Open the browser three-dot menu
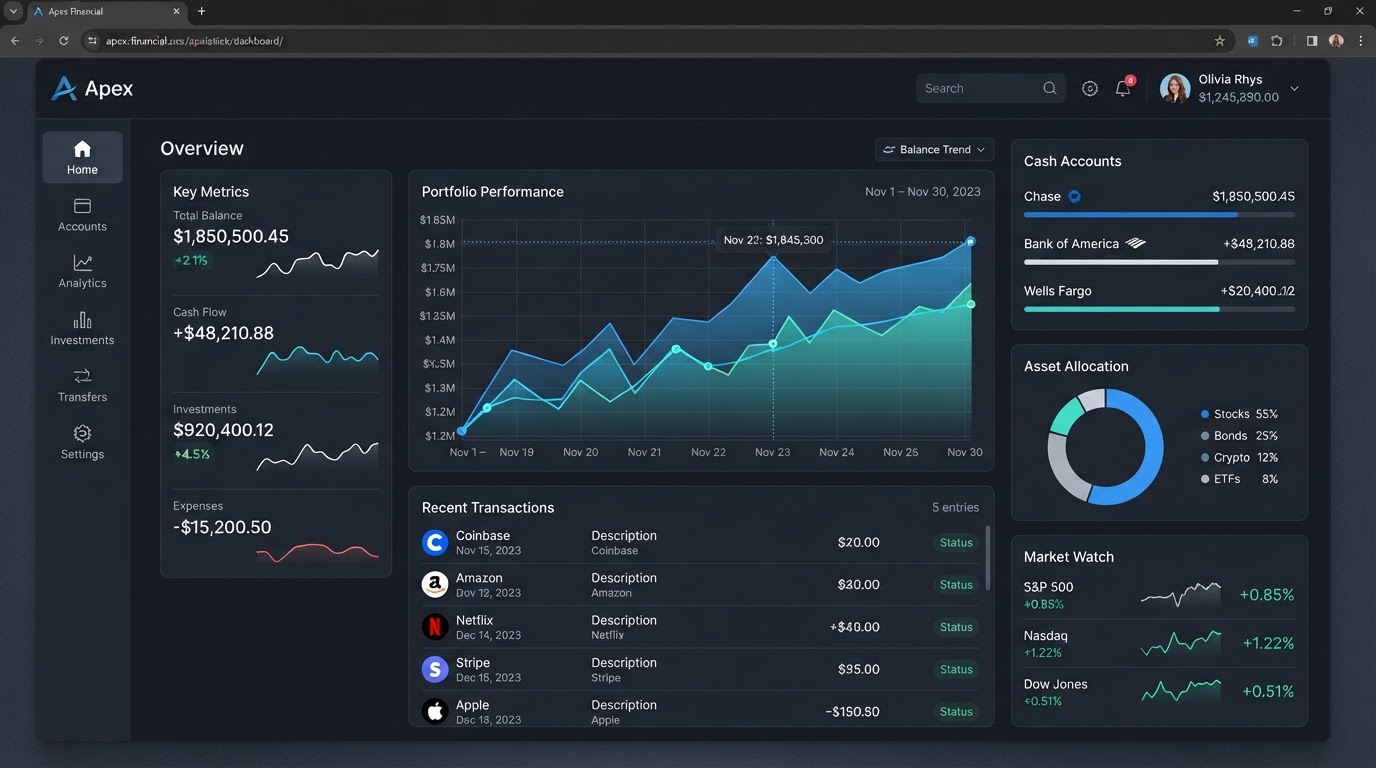The image size is (1376, 768). pos(1361,41)
